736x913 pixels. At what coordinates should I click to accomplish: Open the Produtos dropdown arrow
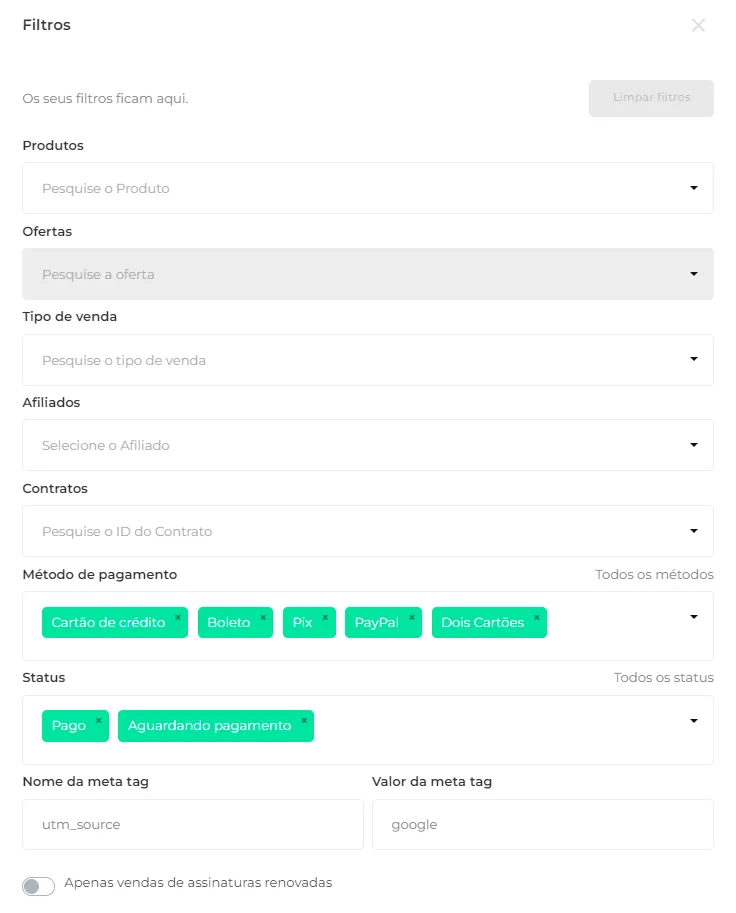pos(693,187)
